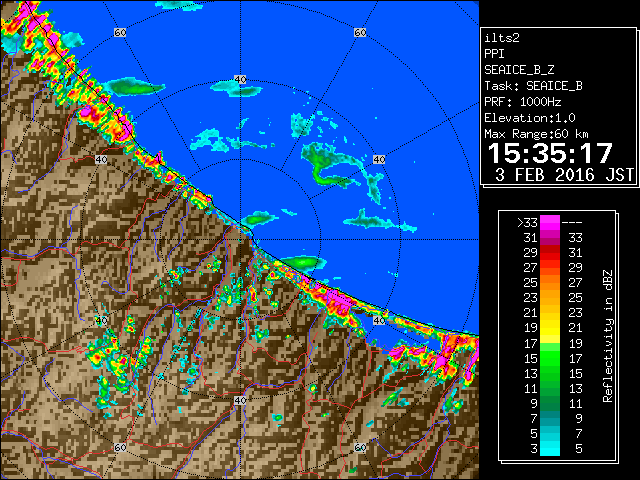Screen dimensions: 640x480
Task: Click the magenta >33 dBZ legend swatch
Action: (x=549, y=223)
